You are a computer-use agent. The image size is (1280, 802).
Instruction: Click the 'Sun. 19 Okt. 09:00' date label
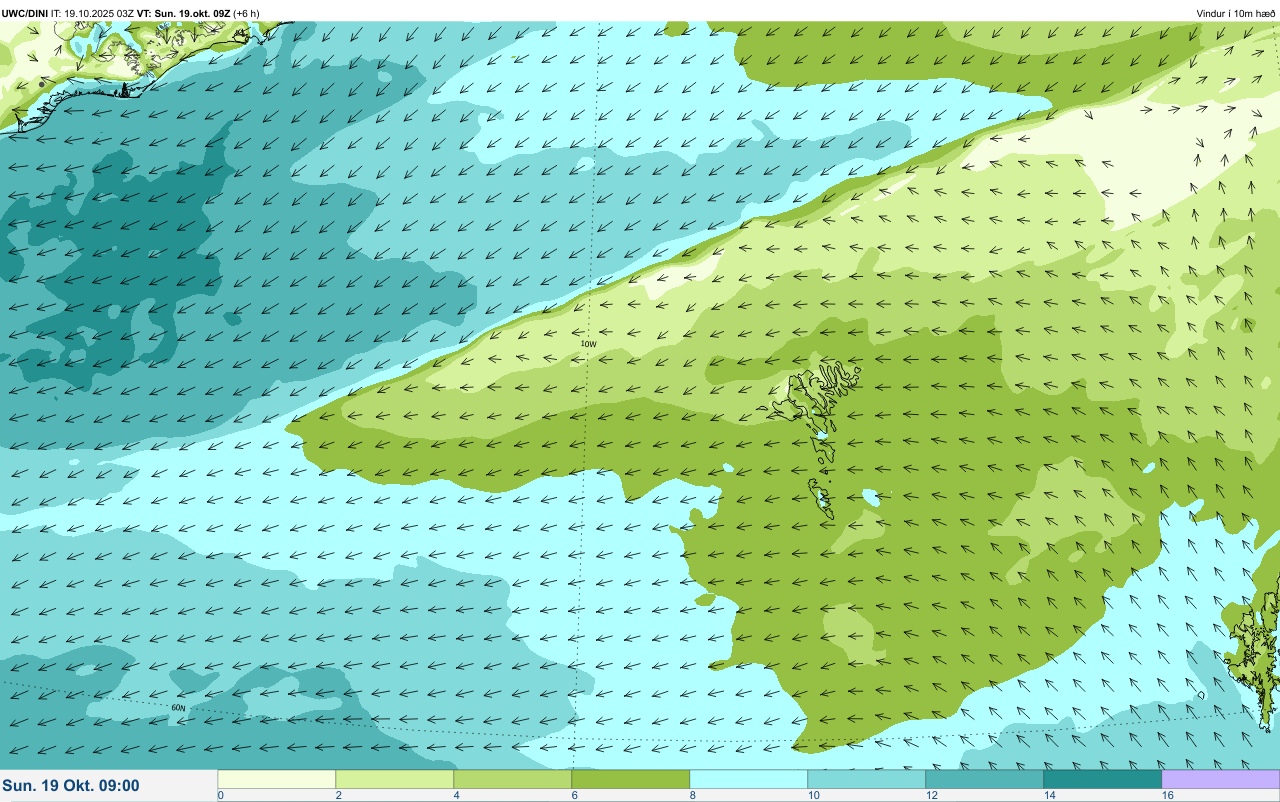(x=71, y=786)
